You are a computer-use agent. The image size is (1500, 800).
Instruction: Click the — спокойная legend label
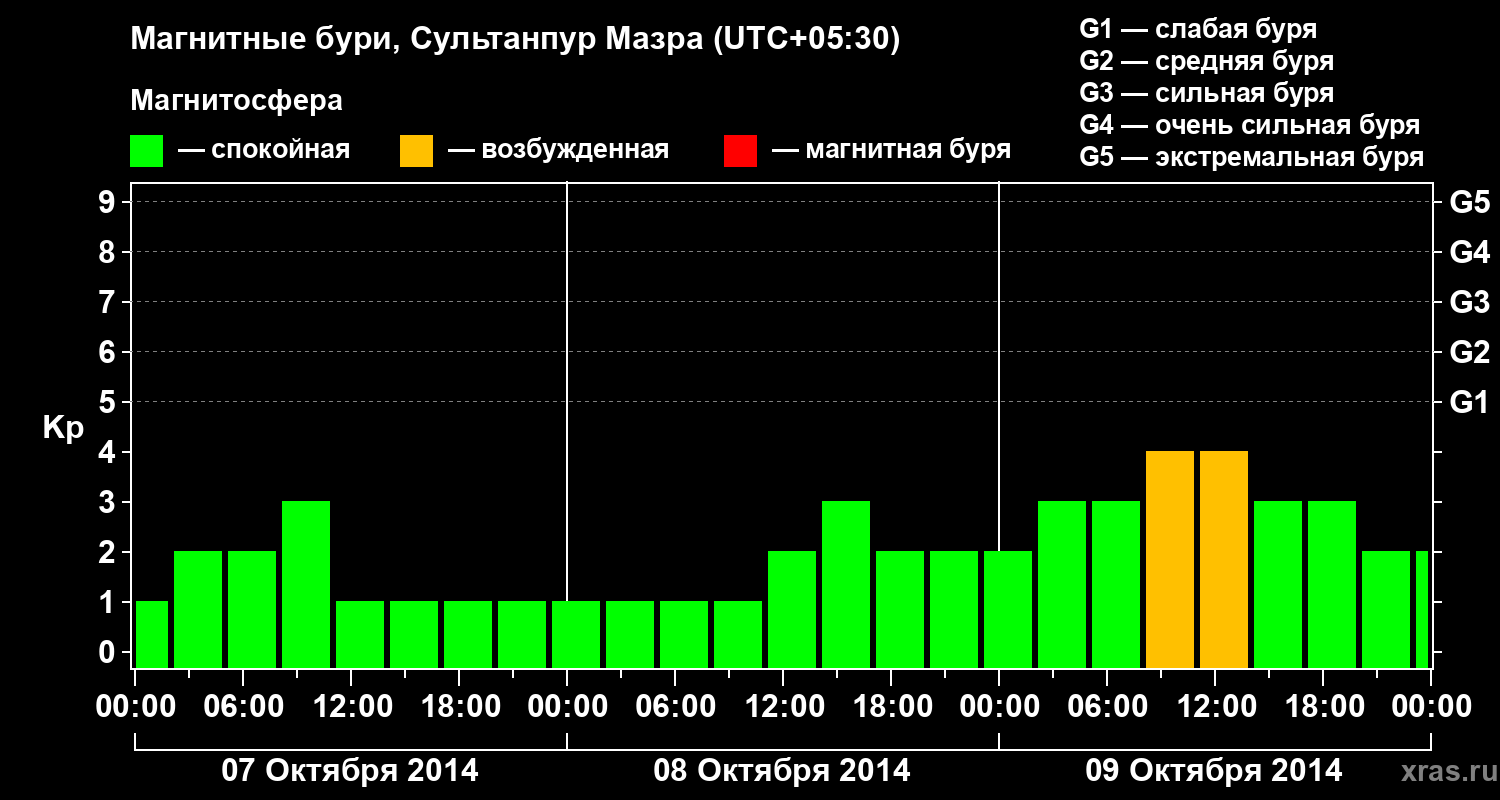(264, 151)
